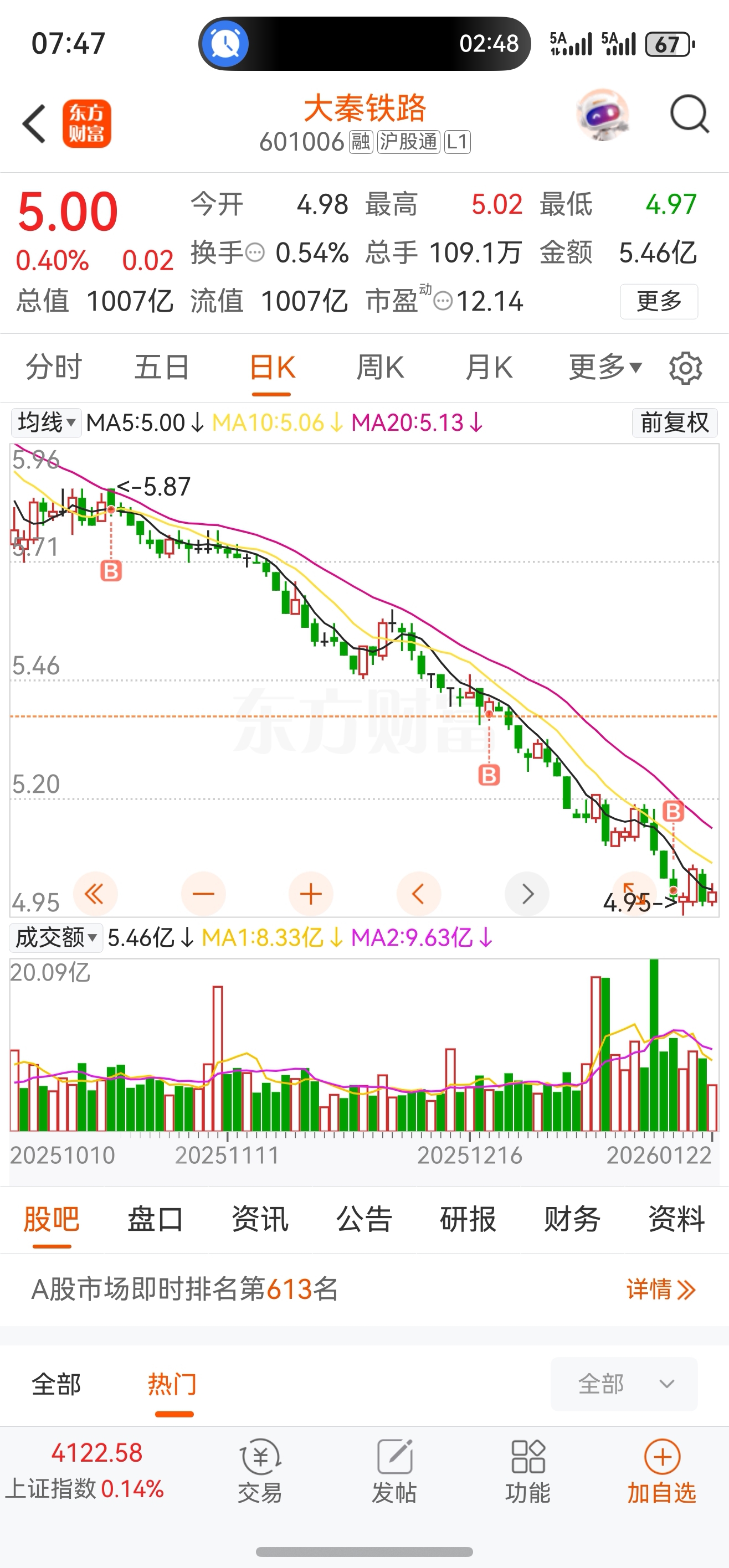Screen dimensions: 729x1568
Task: Tap the rightmost B marker on chart
Action: tap(673, 811)
